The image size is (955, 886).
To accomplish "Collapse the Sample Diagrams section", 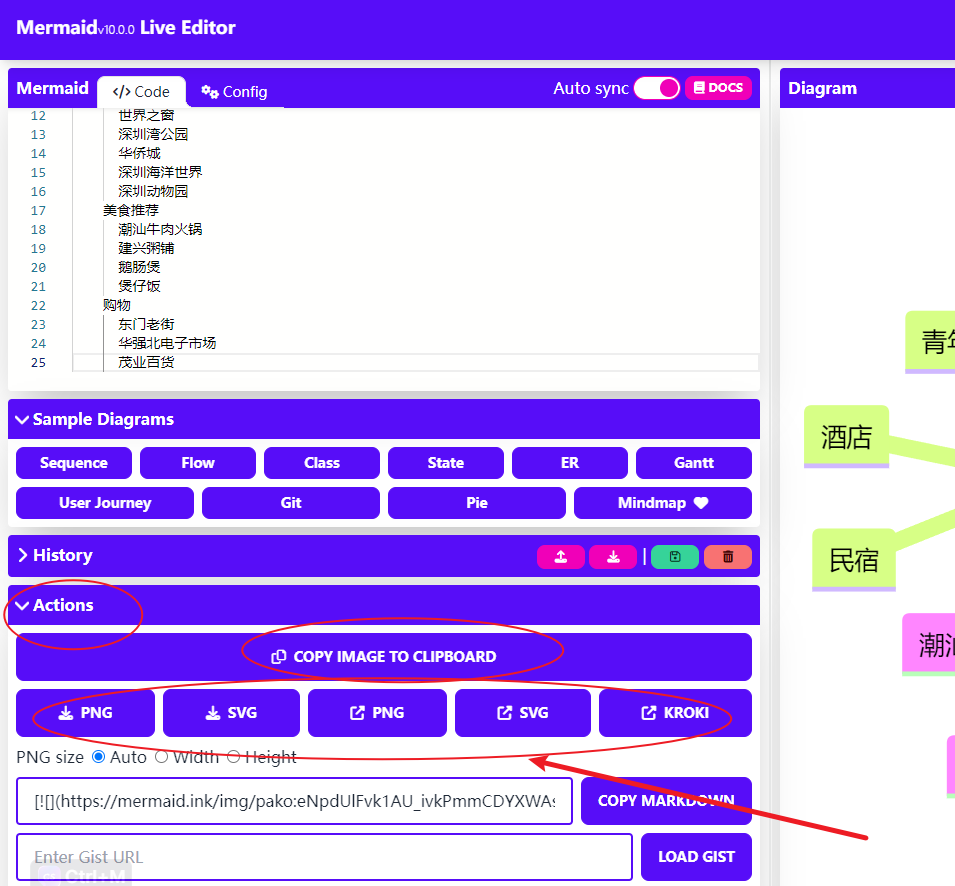I will (24, 419).
